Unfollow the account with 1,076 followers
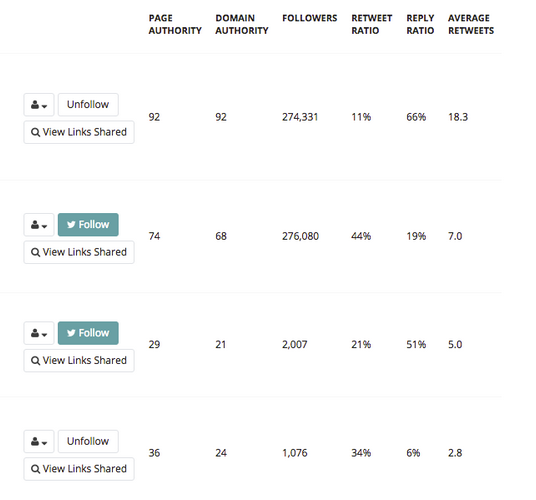This screenshot has height=500, width=536. pyautogui.click(x=88, y=442)
